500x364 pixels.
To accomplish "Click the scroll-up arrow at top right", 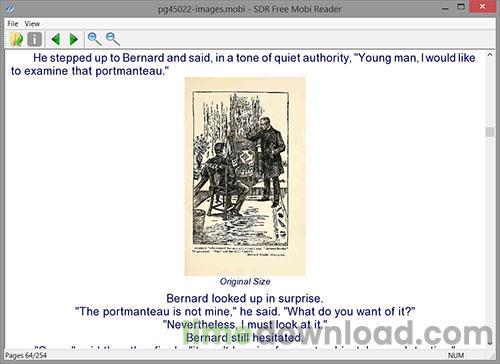I will [x=490, y=55].
